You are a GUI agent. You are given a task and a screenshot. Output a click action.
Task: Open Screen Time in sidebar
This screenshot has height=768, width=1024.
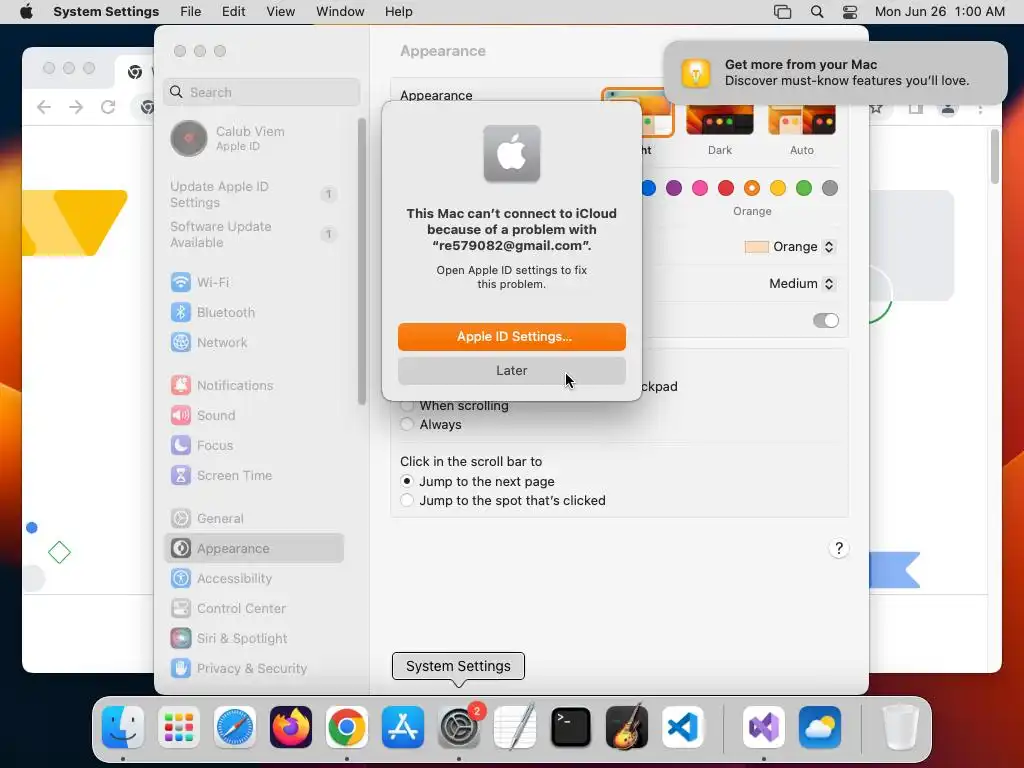click(254, 475)
